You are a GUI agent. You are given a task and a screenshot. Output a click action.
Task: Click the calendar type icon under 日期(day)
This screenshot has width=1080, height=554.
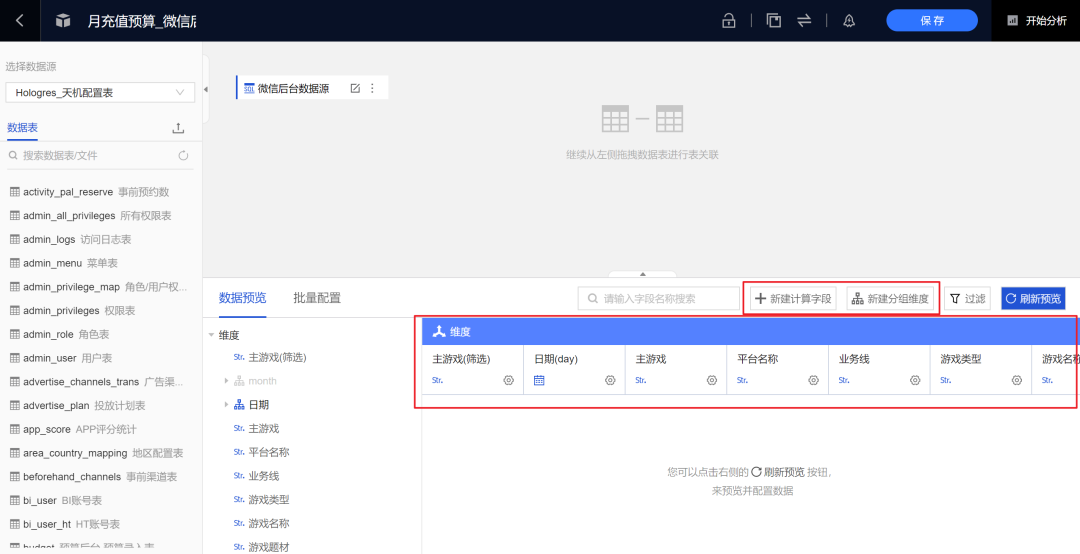539,380
